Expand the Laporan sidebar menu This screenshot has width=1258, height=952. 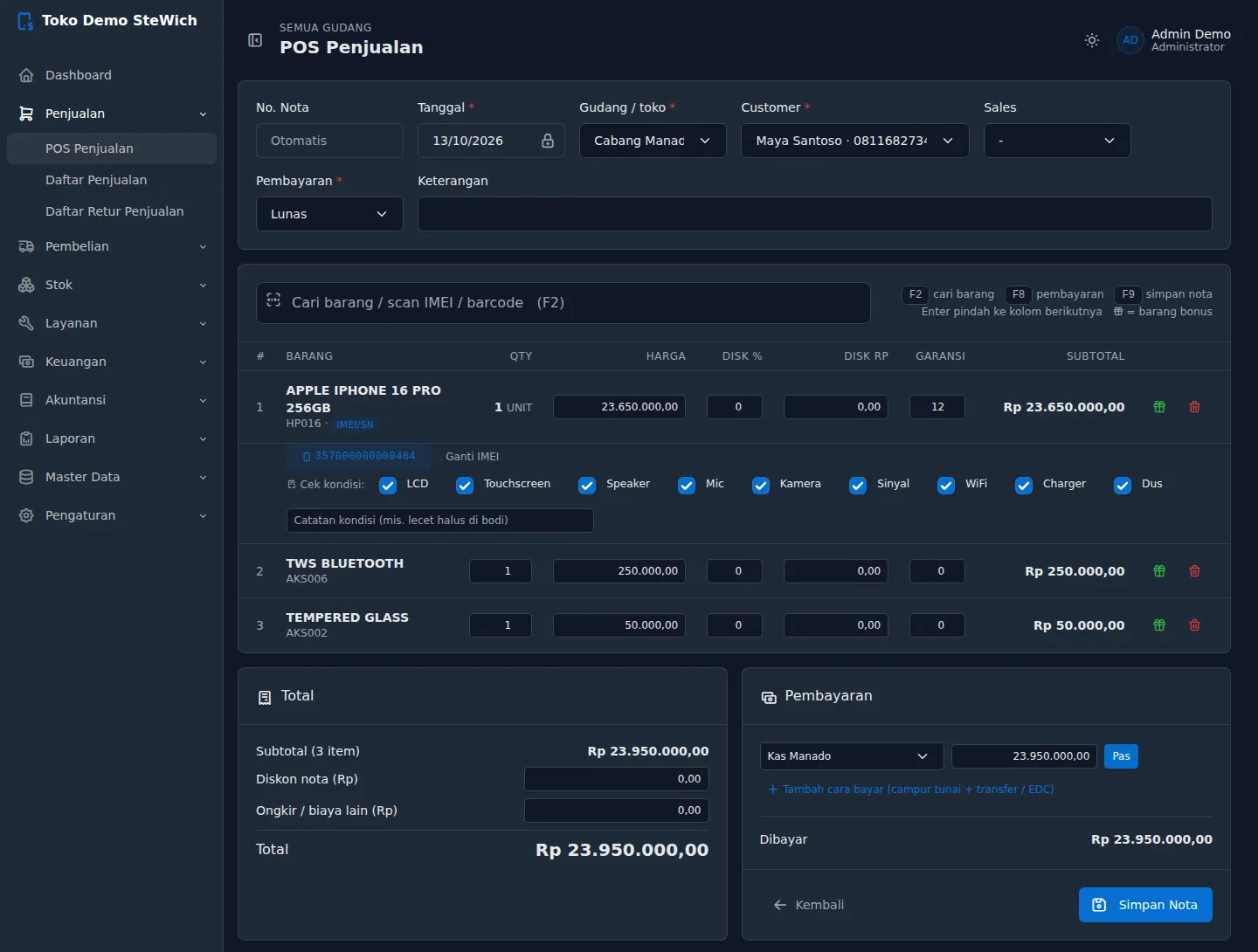[x=112, y=438]
